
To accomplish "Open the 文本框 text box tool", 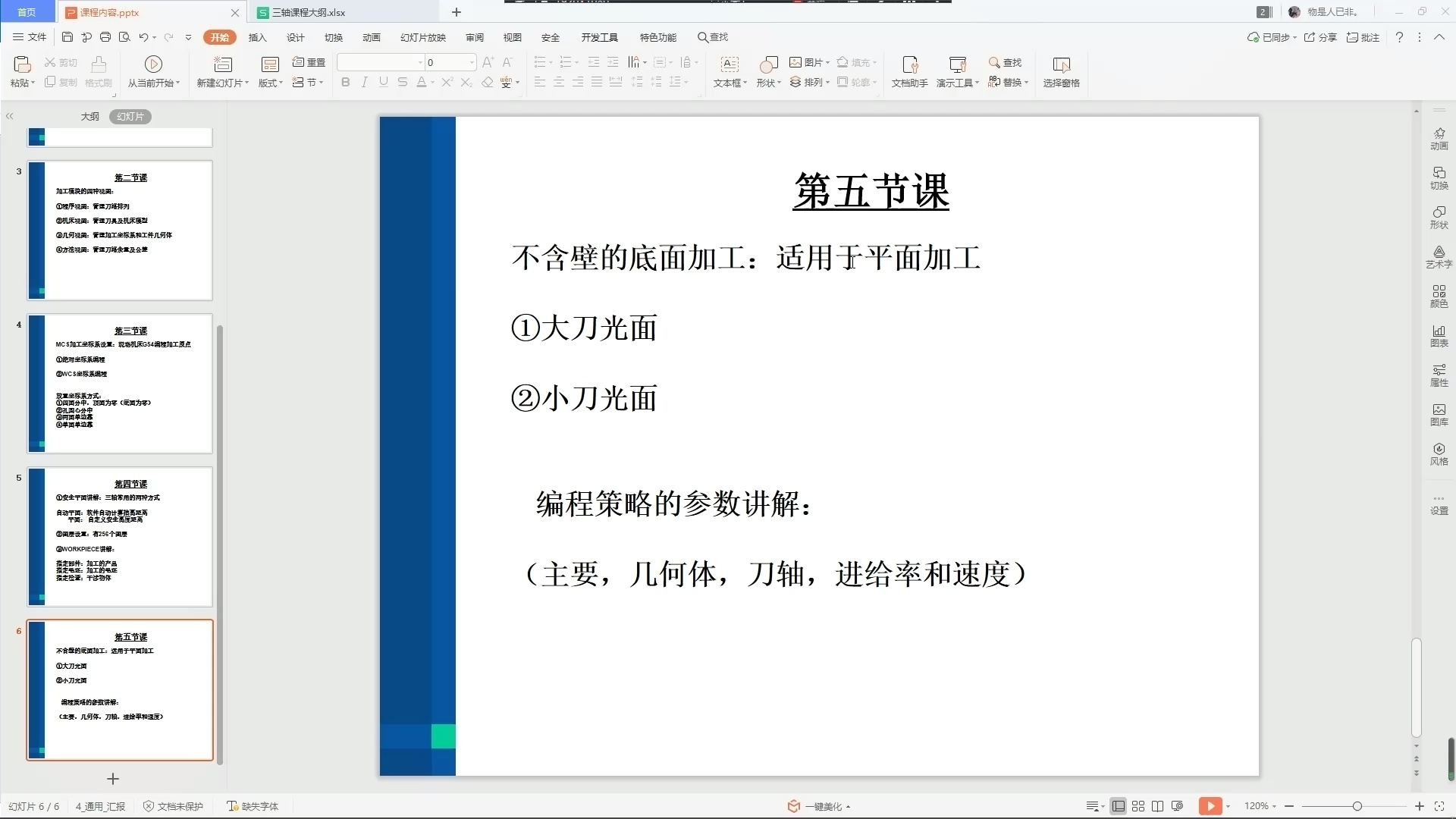I will point(729,72).
